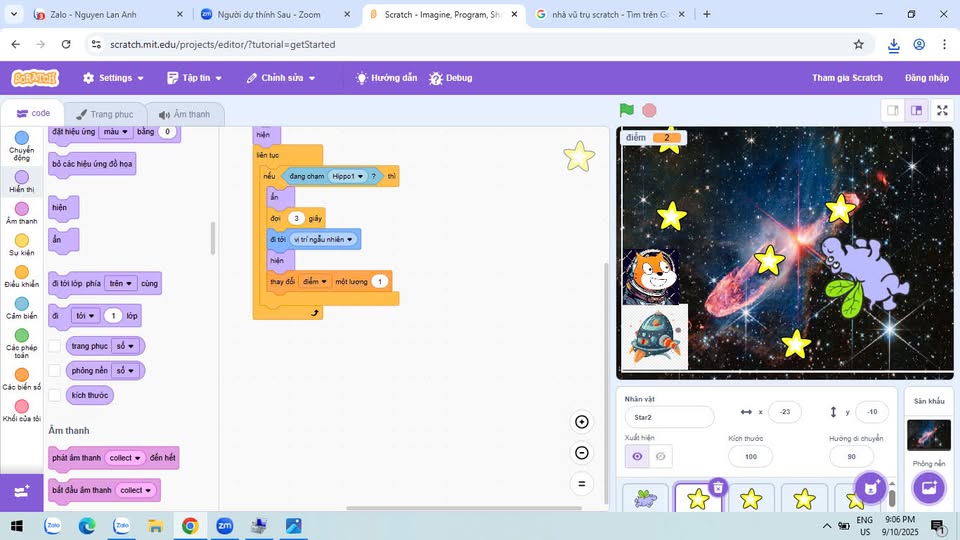The height and width of the screenshot is (540, 960).
Task: Open collect dropdown in phát âm thanh block
Action: click(x=125, y=458)
